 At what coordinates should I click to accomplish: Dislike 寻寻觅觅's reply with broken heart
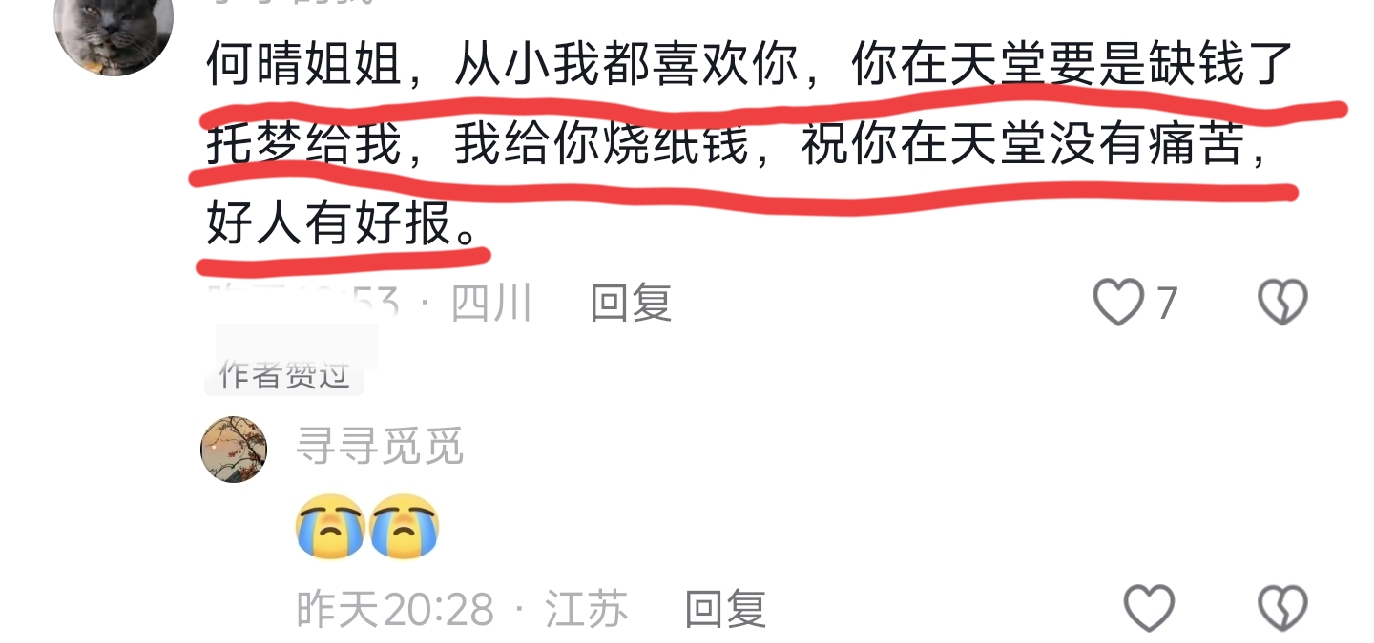(1282, 608)
